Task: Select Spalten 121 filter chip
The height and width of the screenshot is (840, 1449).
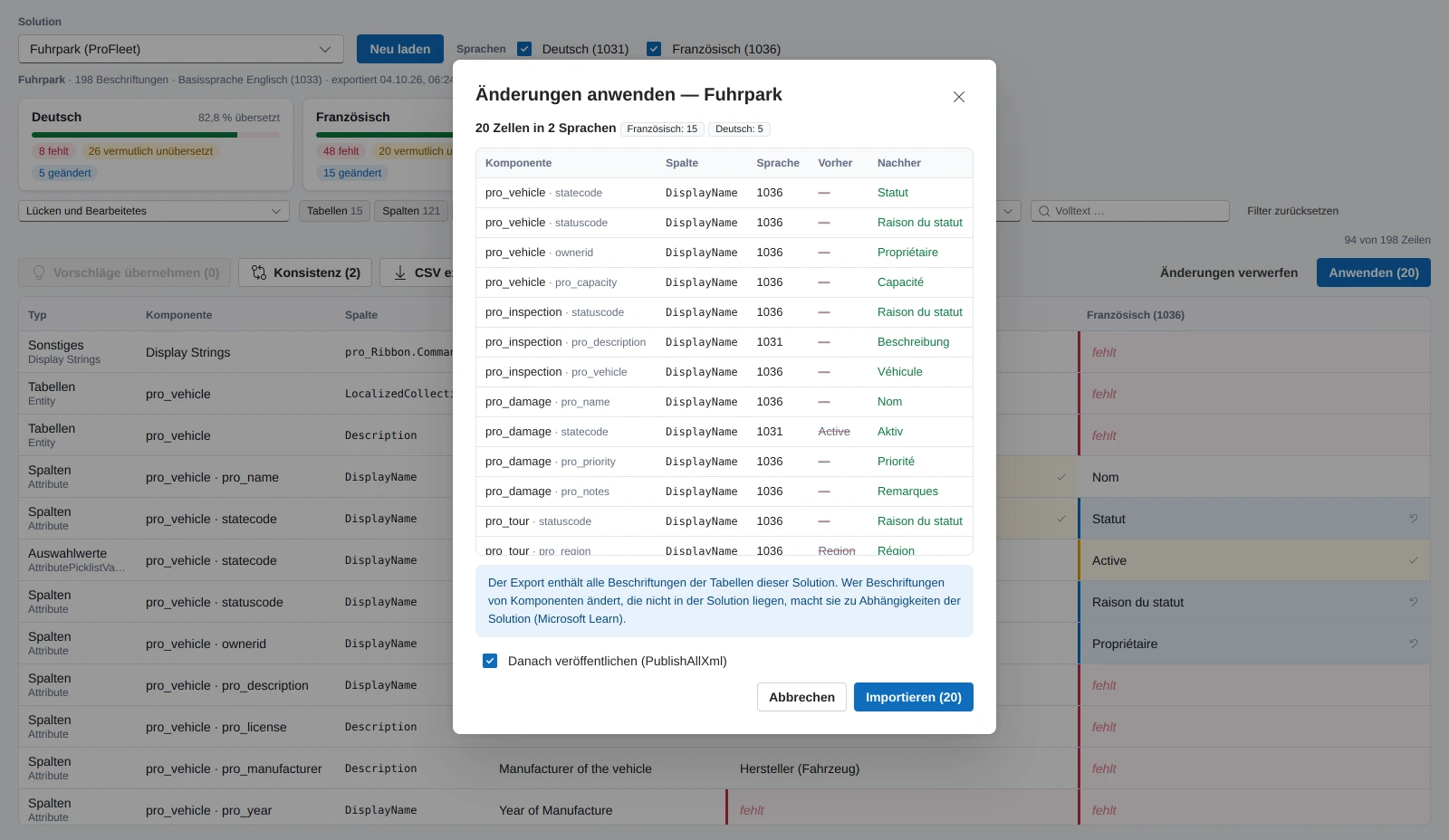Action: [x=411, y=211]
